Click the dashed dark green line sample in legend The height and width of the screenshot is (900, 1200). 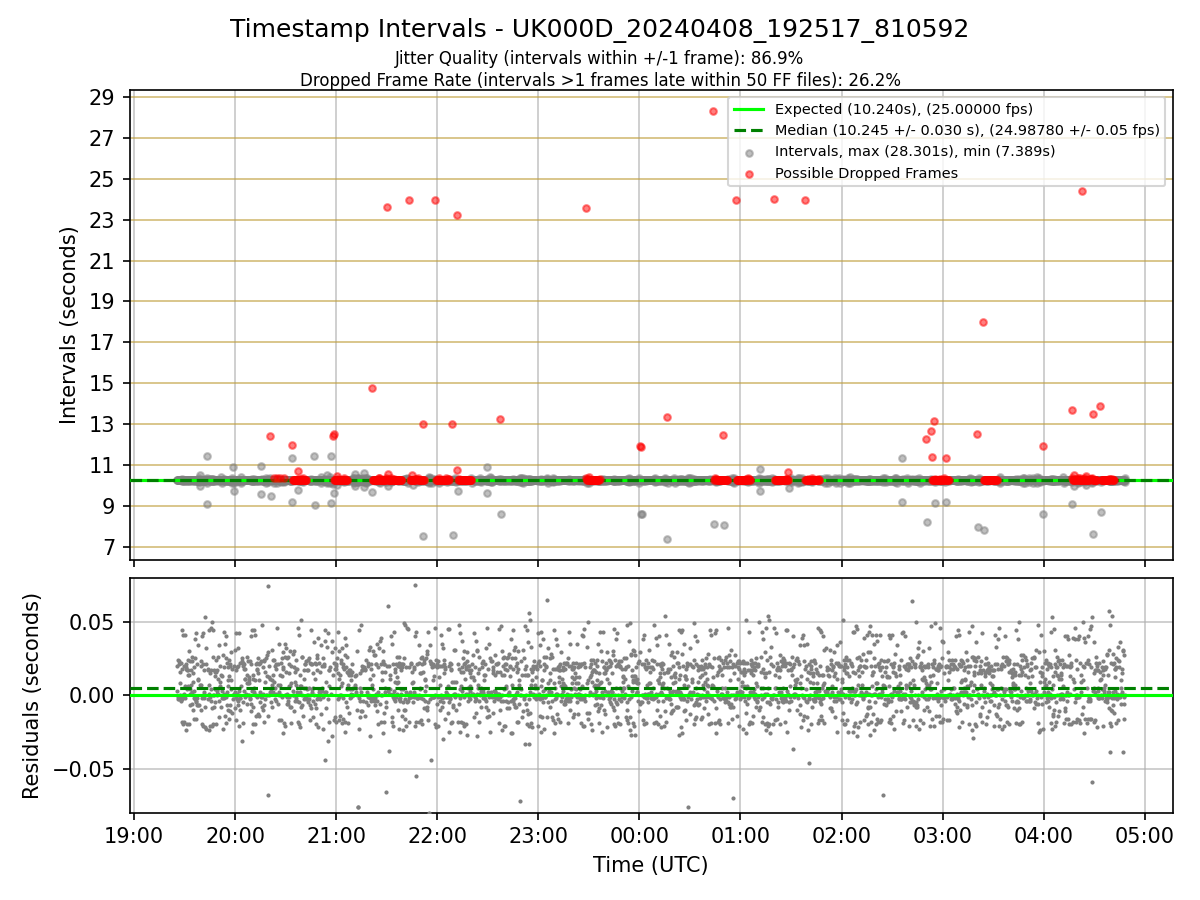coord(749,130)
